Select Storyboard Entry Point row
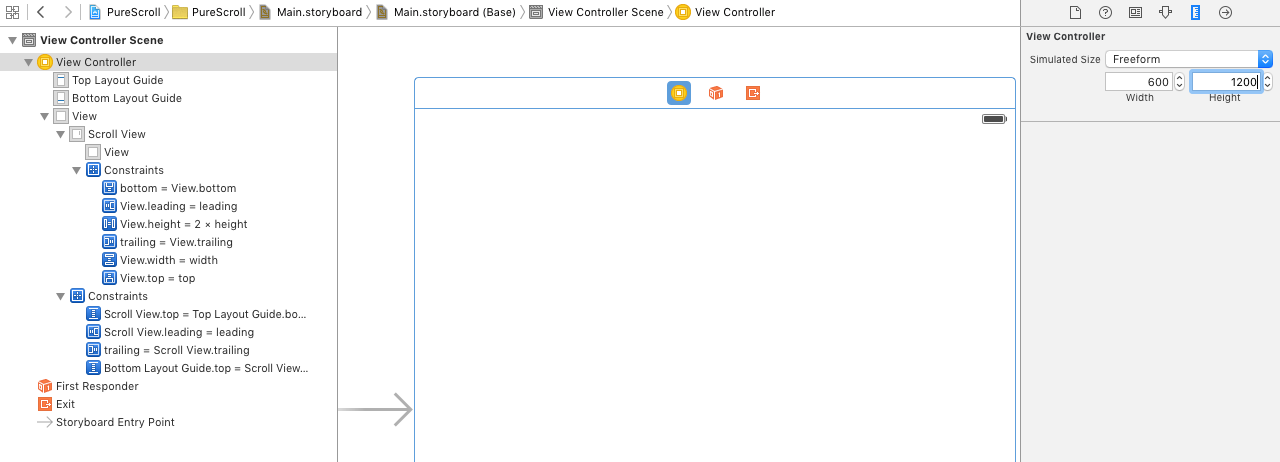Image resolution: width=1280 pixels, height=462 pixels. [168, 422]
